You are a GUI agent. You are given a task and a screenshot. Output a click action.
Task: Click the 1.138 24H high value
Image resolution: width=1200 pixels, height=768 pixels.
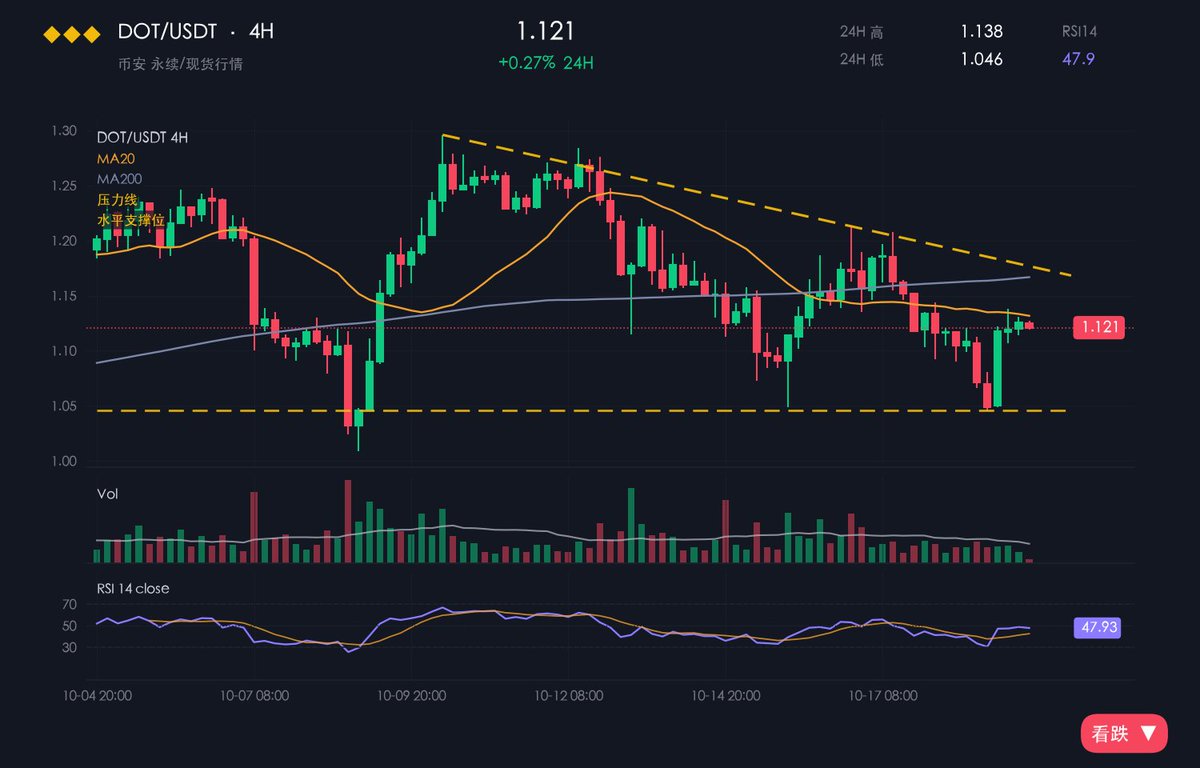pyautogui.click(x=981, y=32)
